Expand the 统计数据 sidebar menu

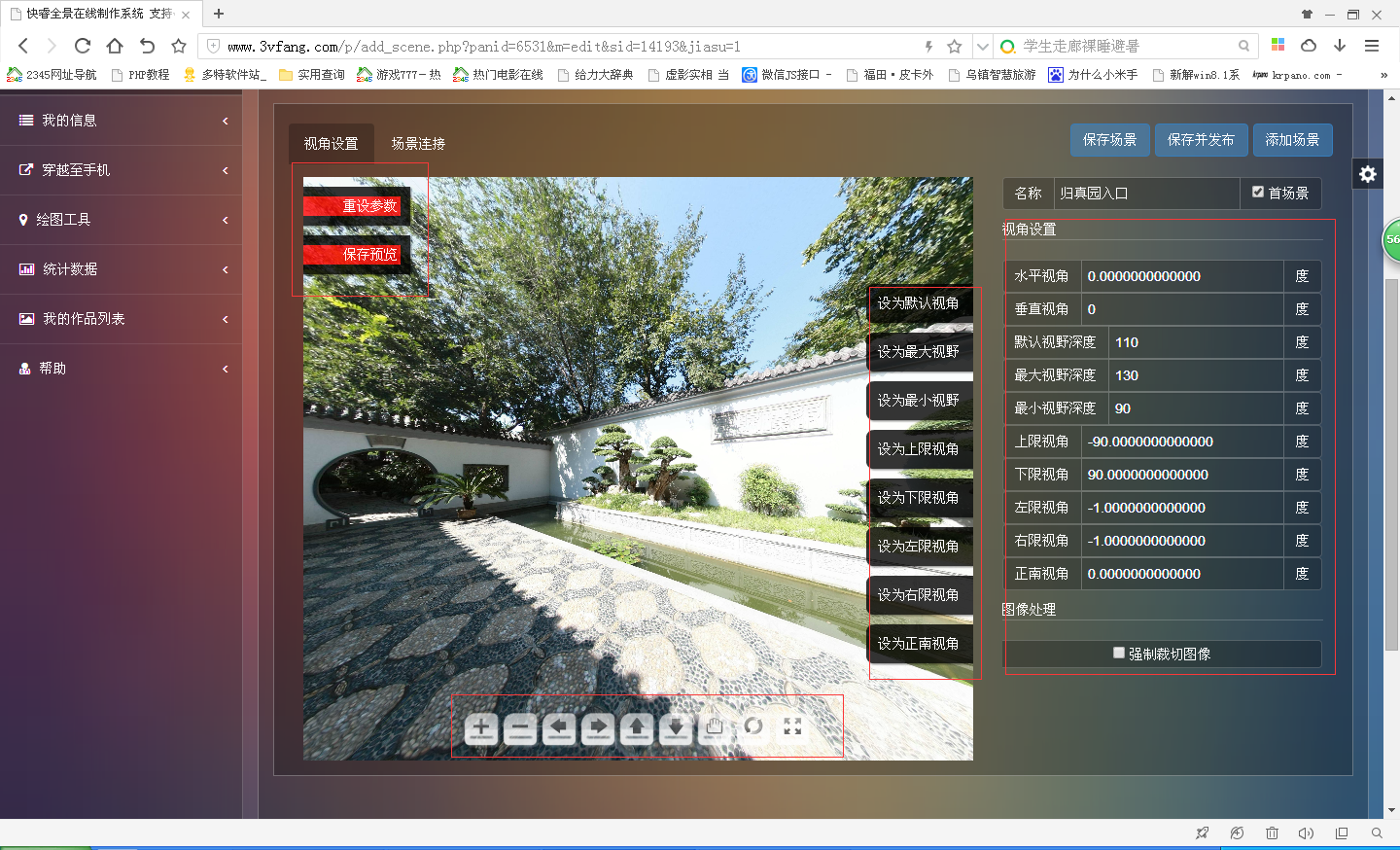click(121, 269)
